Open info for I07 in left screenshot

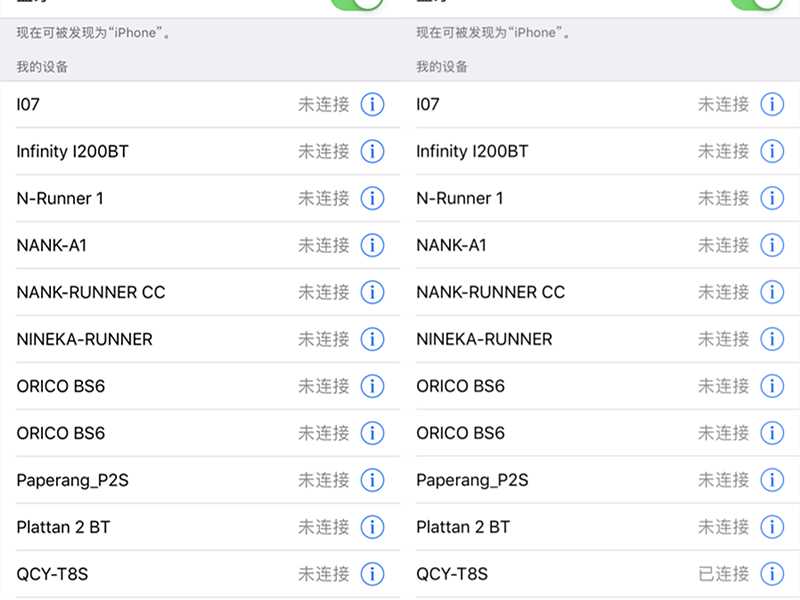tap(372, 105)
